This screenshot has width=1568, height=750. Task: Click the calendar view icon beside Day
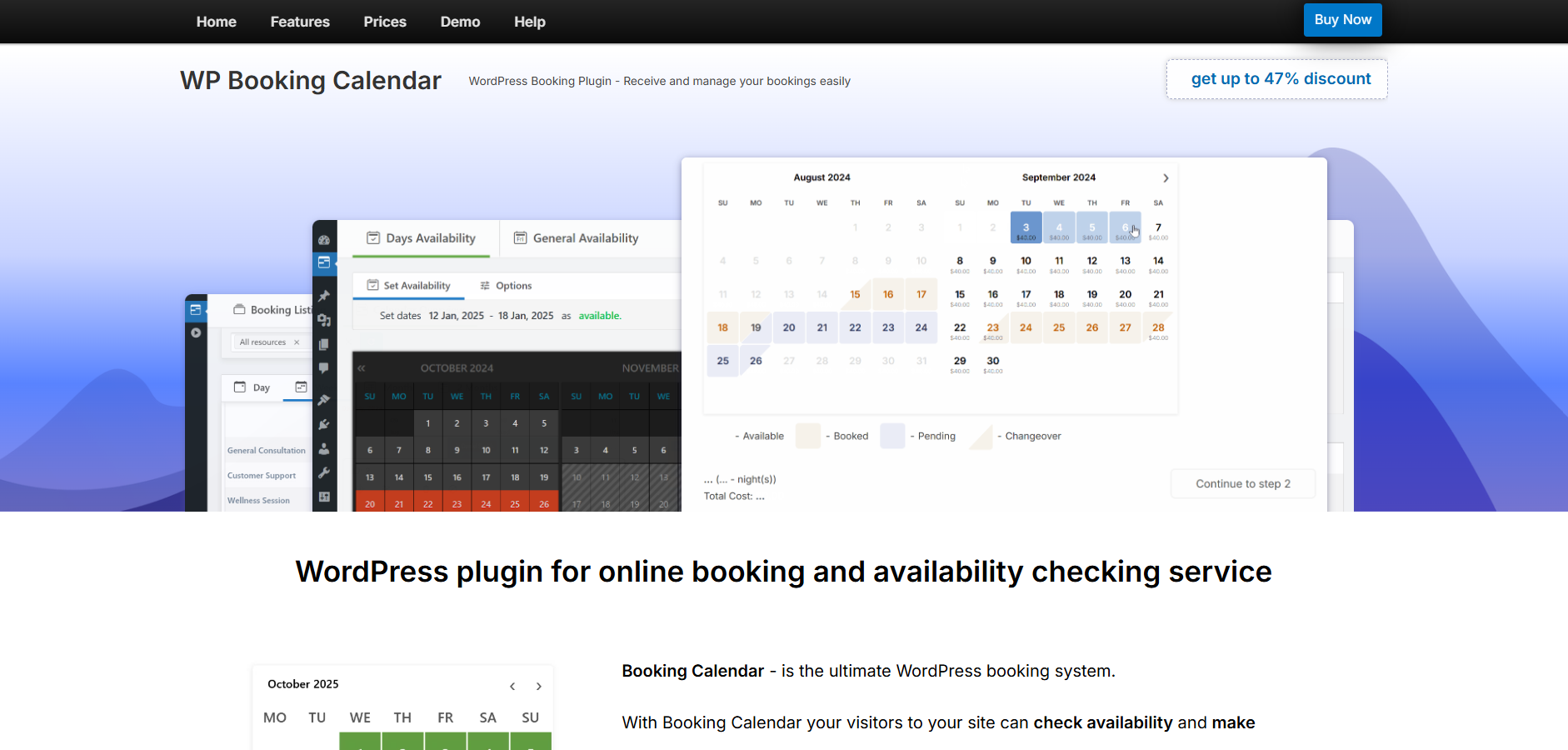click(301, 387)
